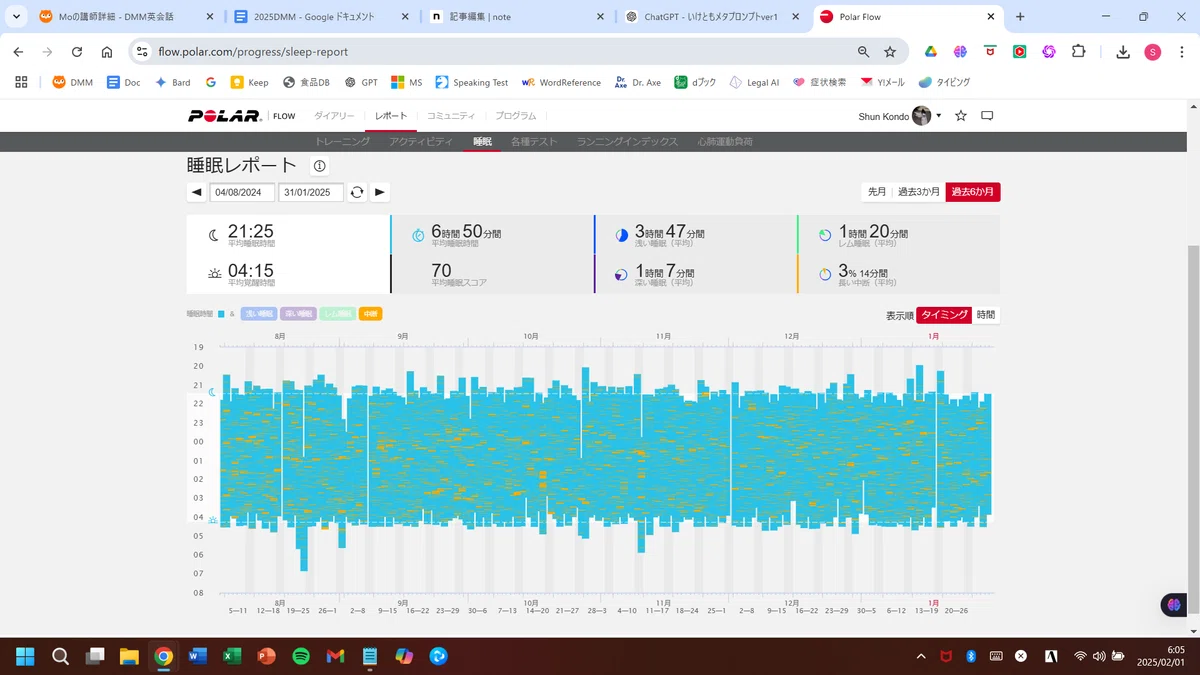Open the ダイアリー menu
1200x675 pixels.
click(334, 116)
